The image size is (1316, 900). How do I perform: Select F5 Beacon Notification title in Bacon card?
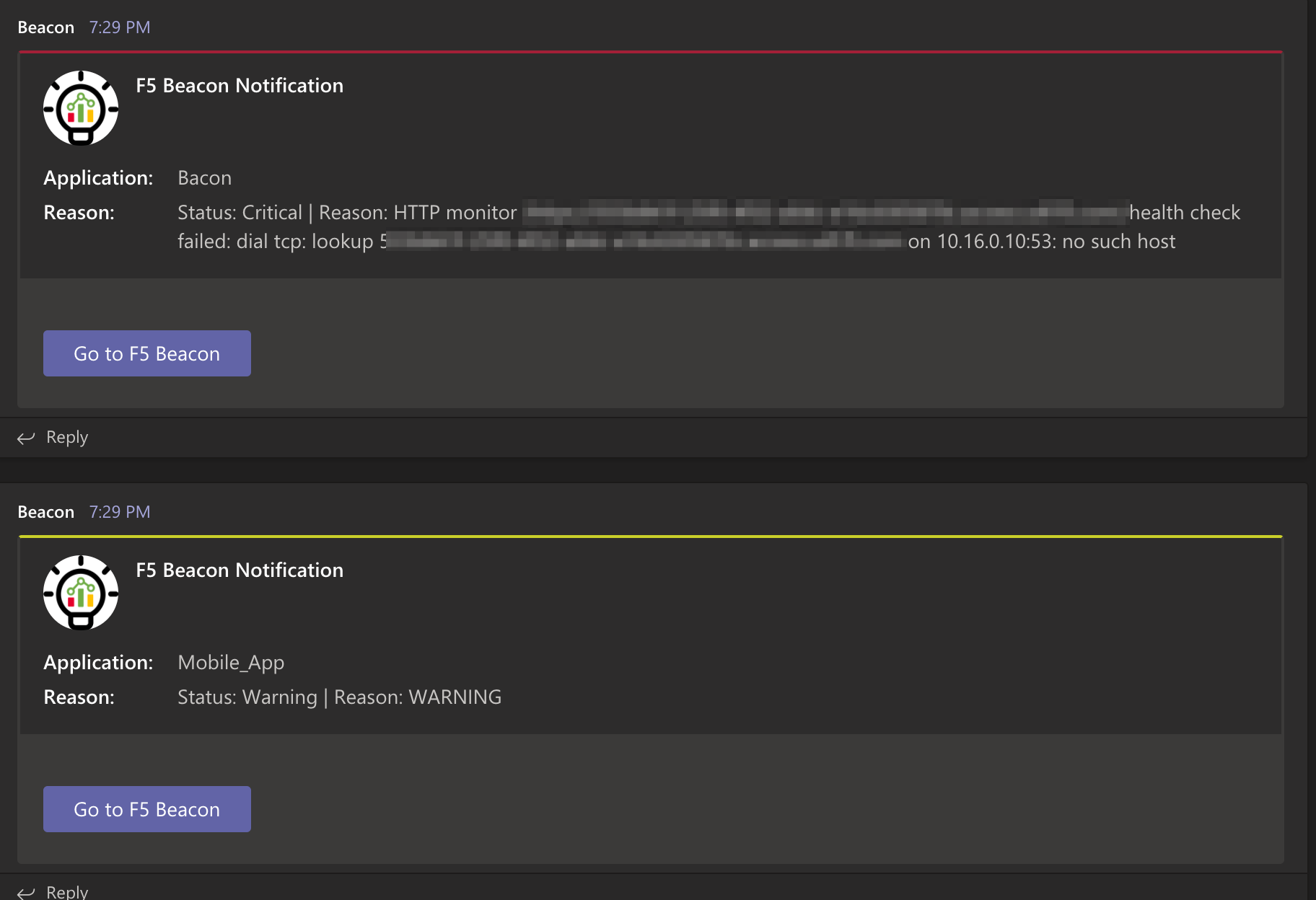[240, 85]
